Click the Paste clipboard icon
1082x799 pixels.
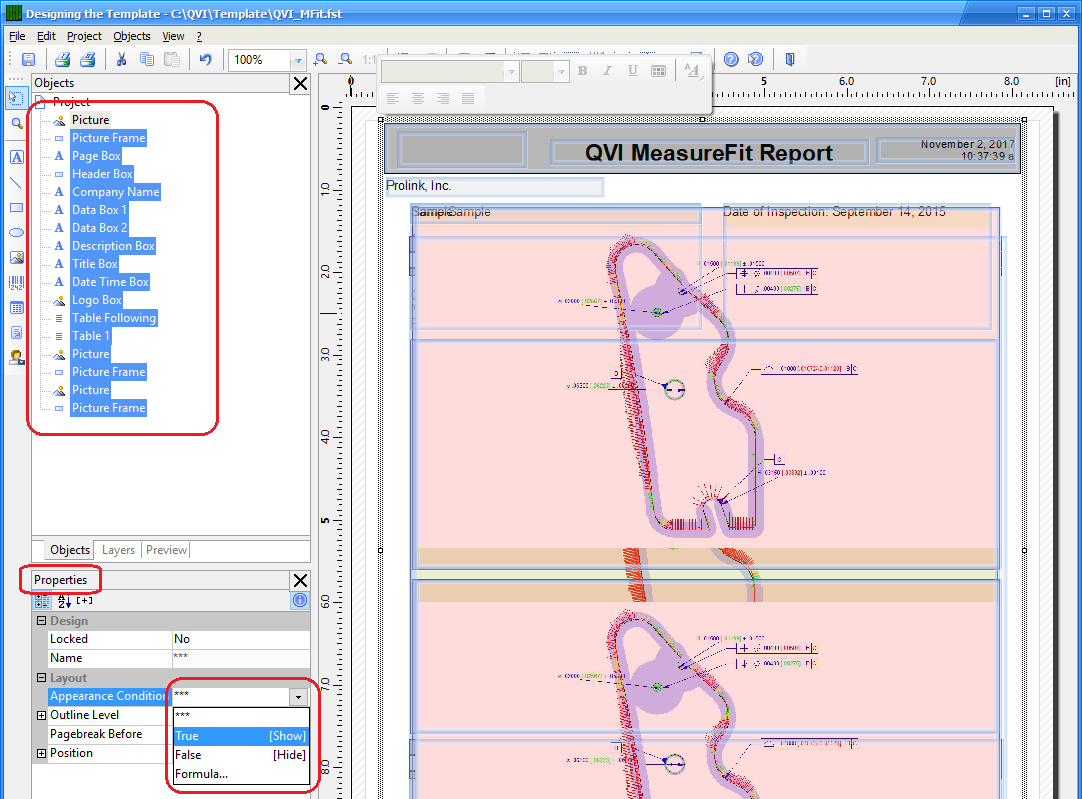(x=171, y=60)
